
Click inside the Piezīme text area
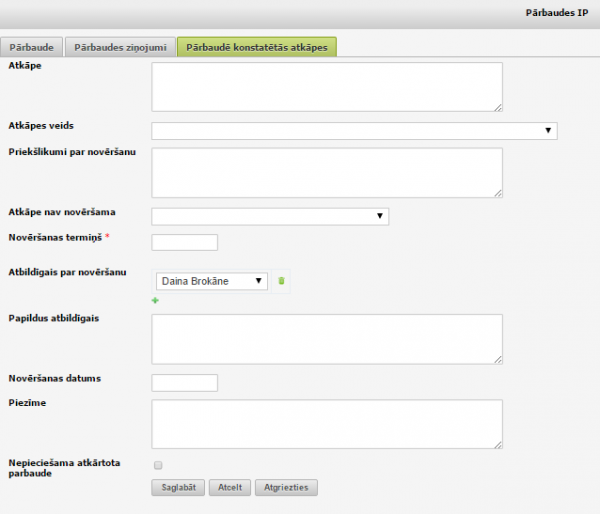326,424
